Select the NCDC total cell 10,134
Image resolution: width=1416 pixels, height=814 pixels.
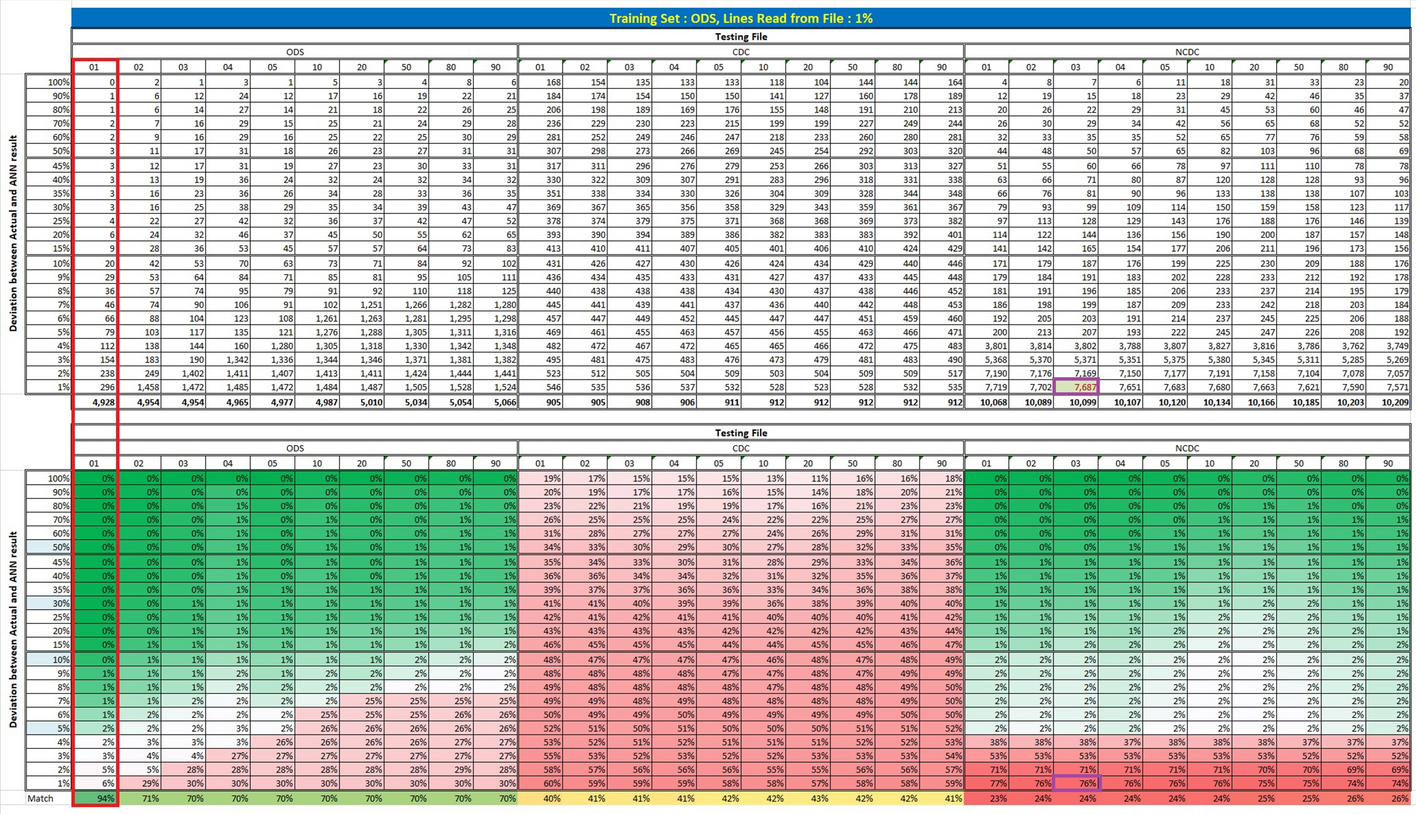(x=1209, y=404)
